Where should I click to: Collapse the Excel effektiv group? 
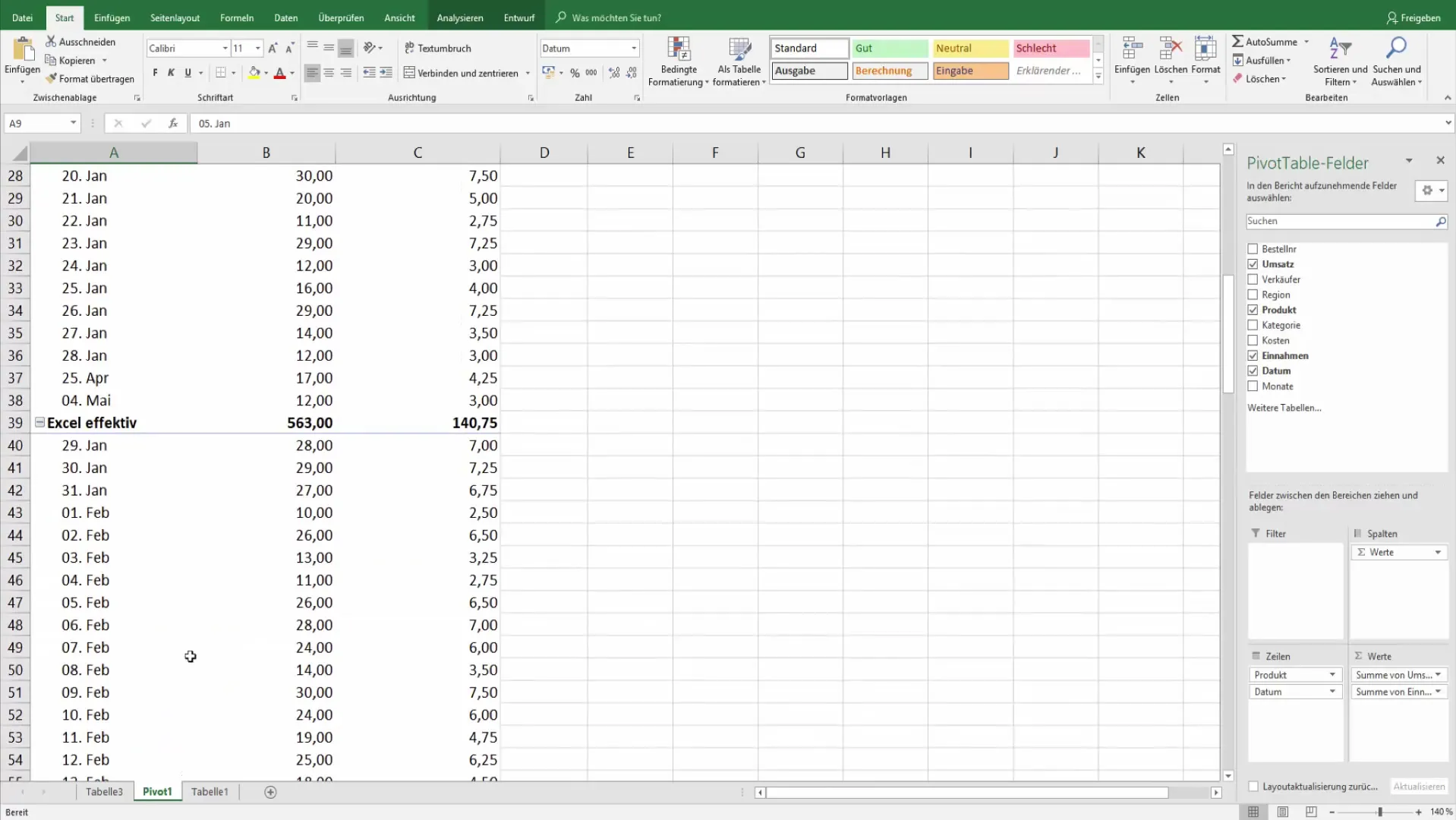point(39,422)
